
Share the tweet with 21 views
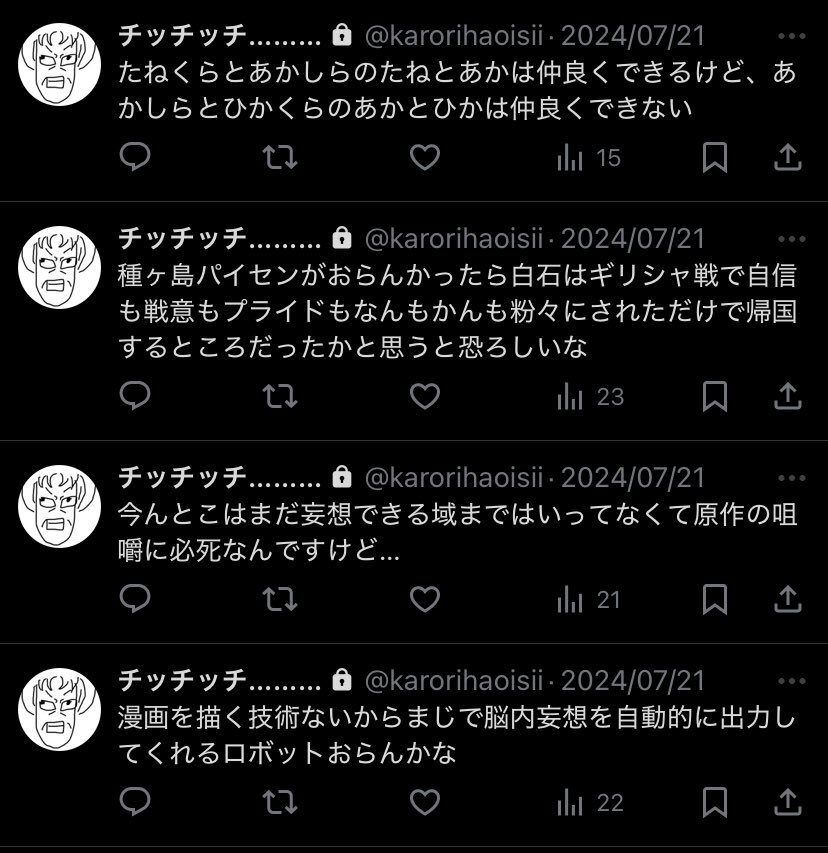788,599
